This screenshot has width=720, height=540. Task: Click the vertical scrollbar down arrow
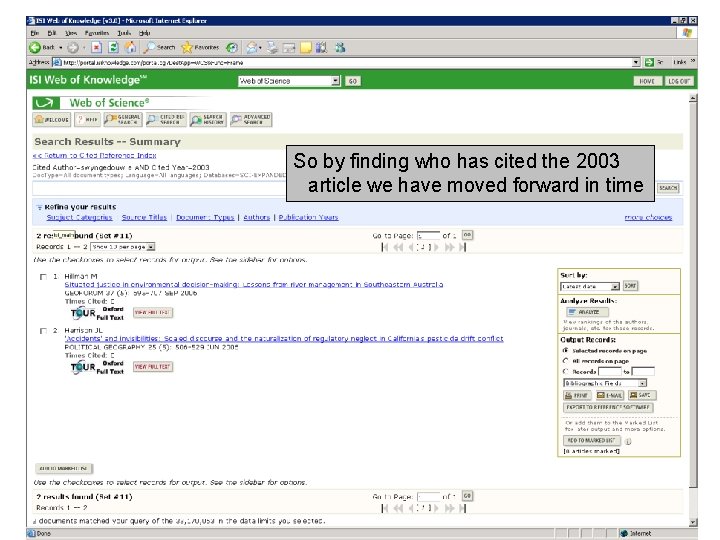pyautogui.click(x=693, y=523)
